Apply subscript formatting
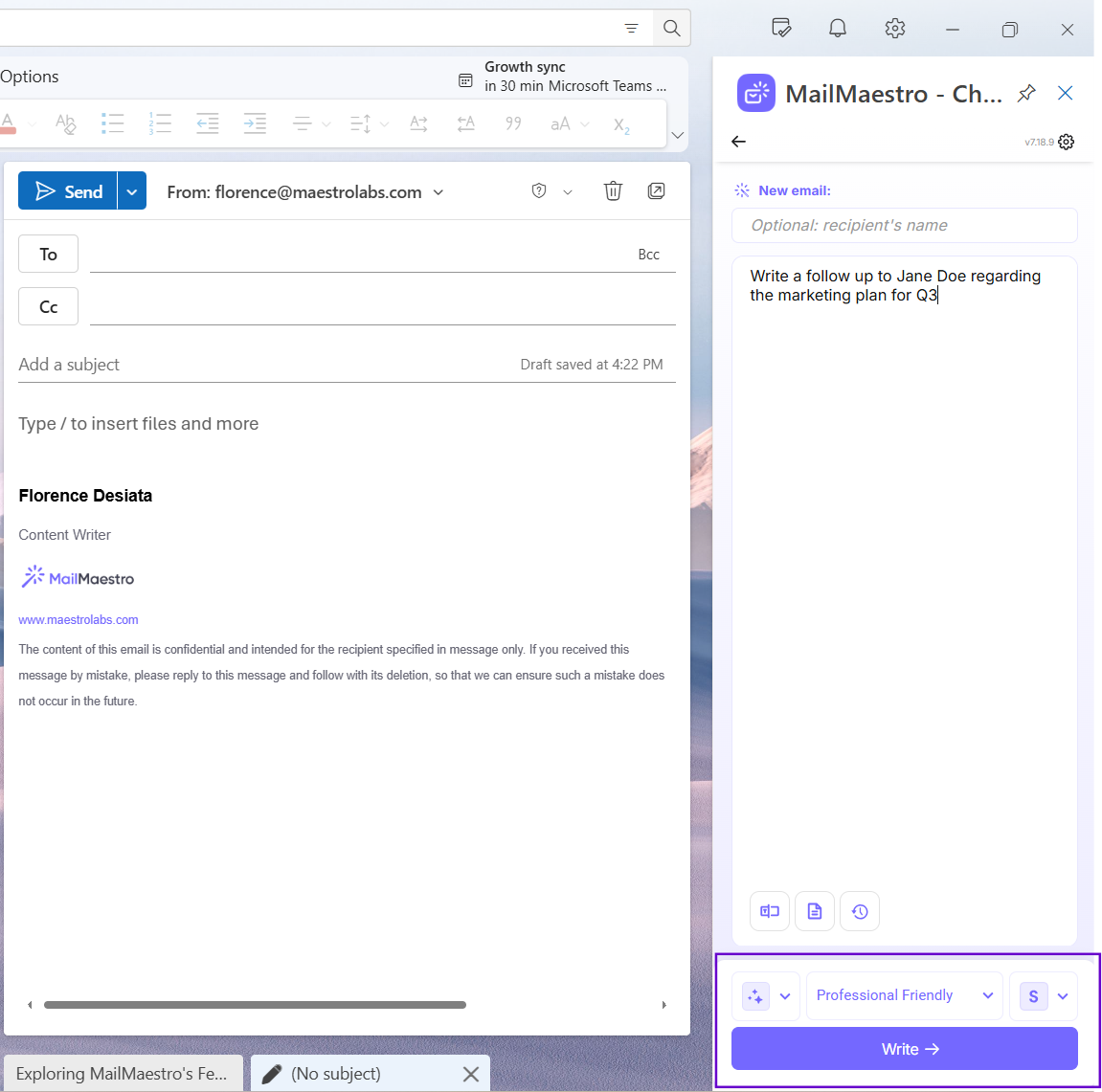 click(621, 125)
